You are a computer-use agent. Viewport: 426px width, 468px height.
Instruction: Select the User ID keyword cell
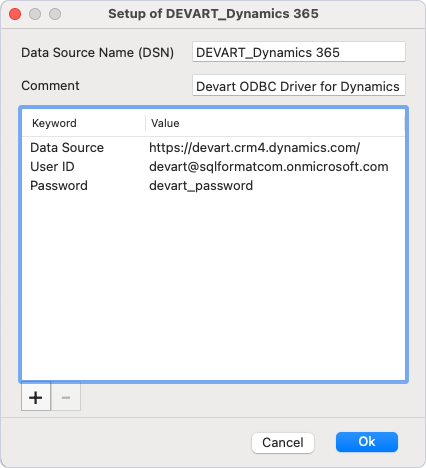click(x=52, y=166)
